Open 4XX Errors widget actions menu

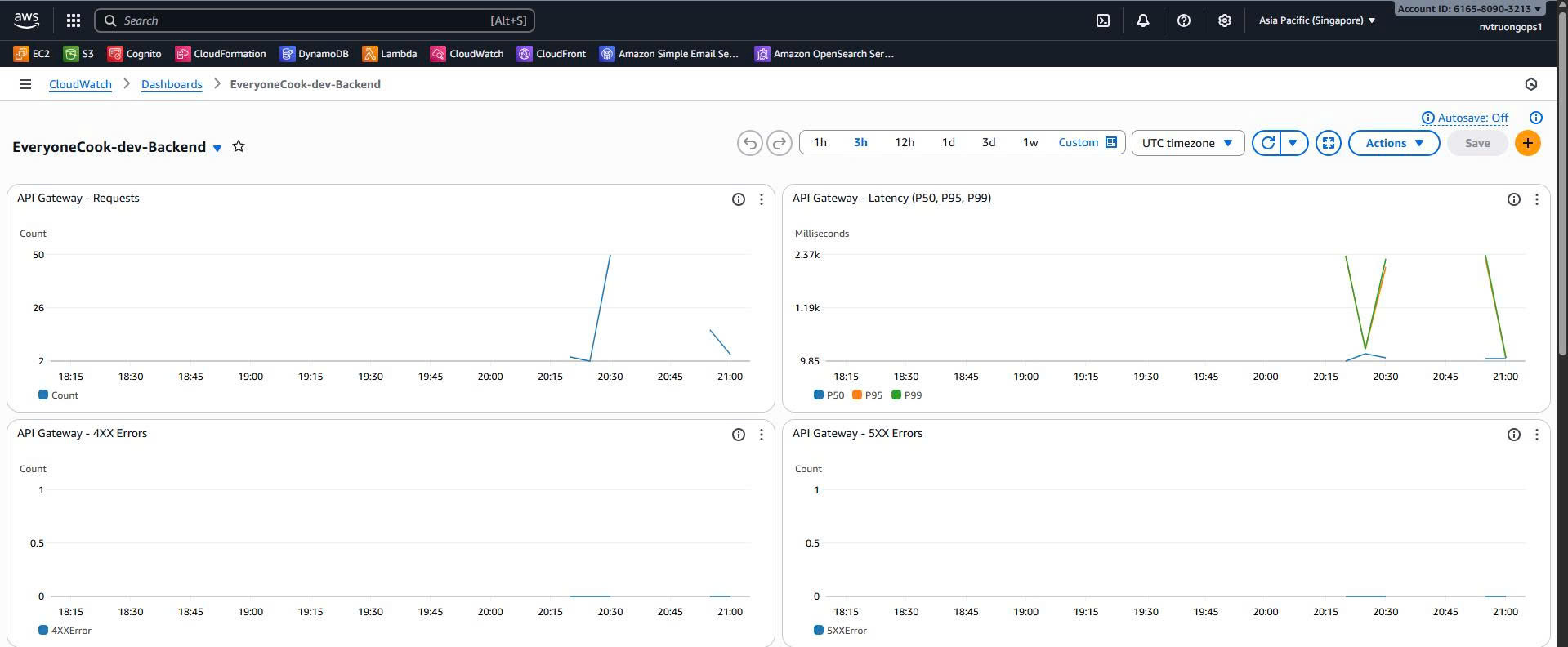click(762, 435)
